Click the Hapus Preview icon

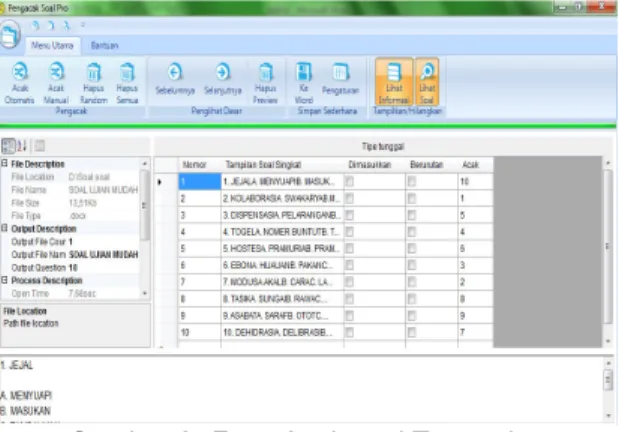pos(265,72)
